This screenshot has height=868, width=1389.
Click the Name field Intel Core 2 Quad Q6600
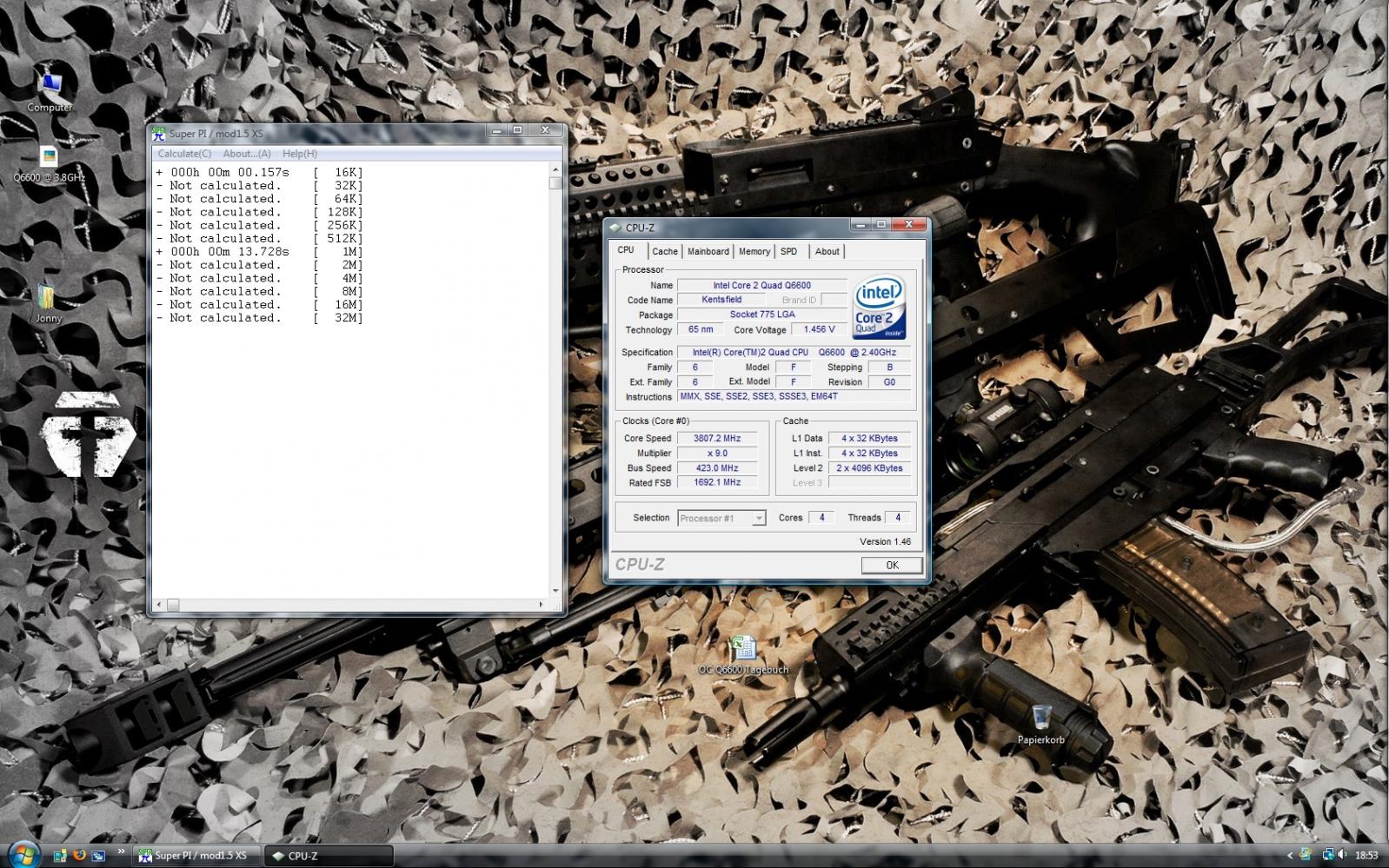[762, 285]
